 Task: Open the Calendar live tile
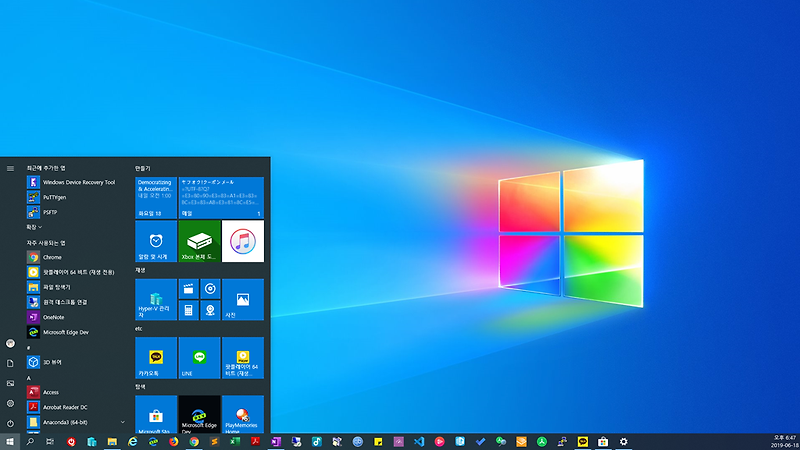click(x=156, y=197)
